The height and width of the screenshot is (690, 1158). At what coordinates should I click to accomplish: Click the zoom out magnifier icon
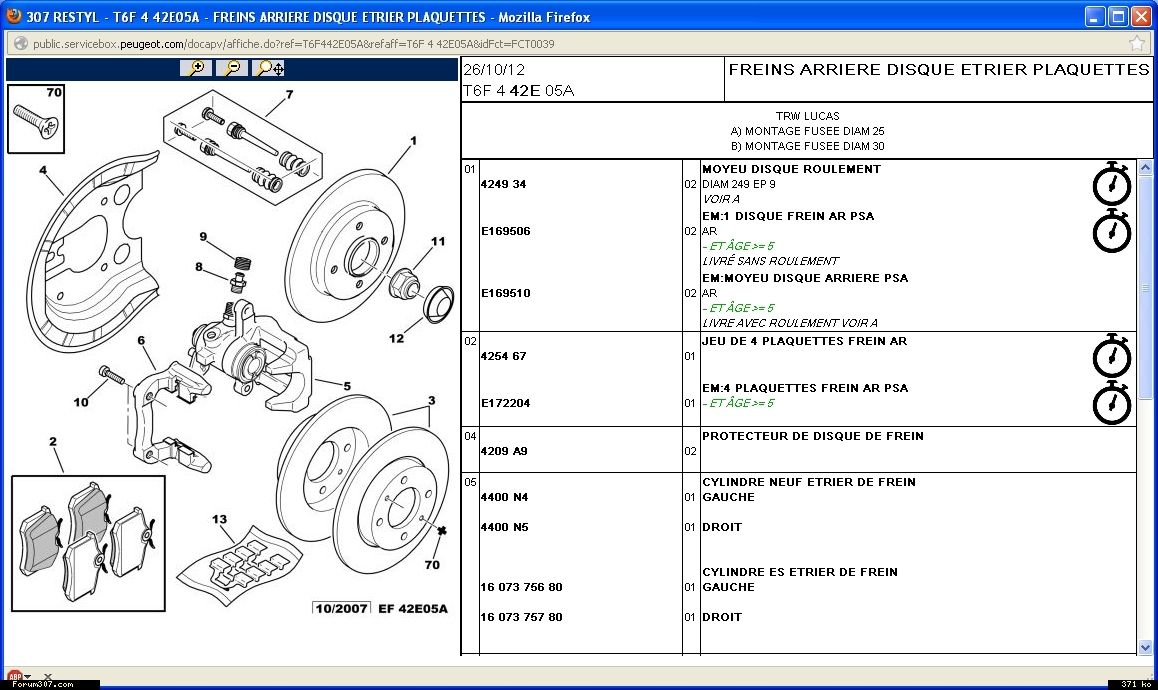(232, 68)
